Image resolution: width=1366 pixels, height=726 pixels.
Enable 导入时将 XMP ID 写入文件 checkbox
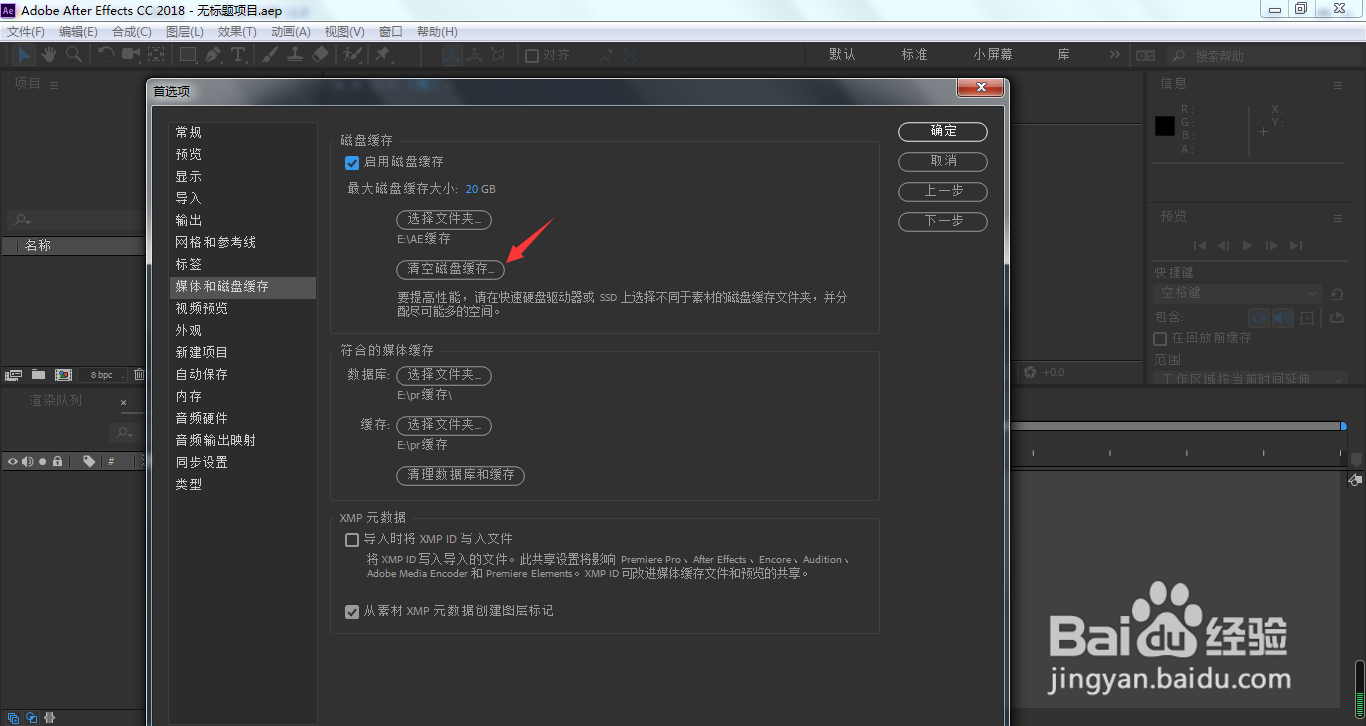(352, 539)
